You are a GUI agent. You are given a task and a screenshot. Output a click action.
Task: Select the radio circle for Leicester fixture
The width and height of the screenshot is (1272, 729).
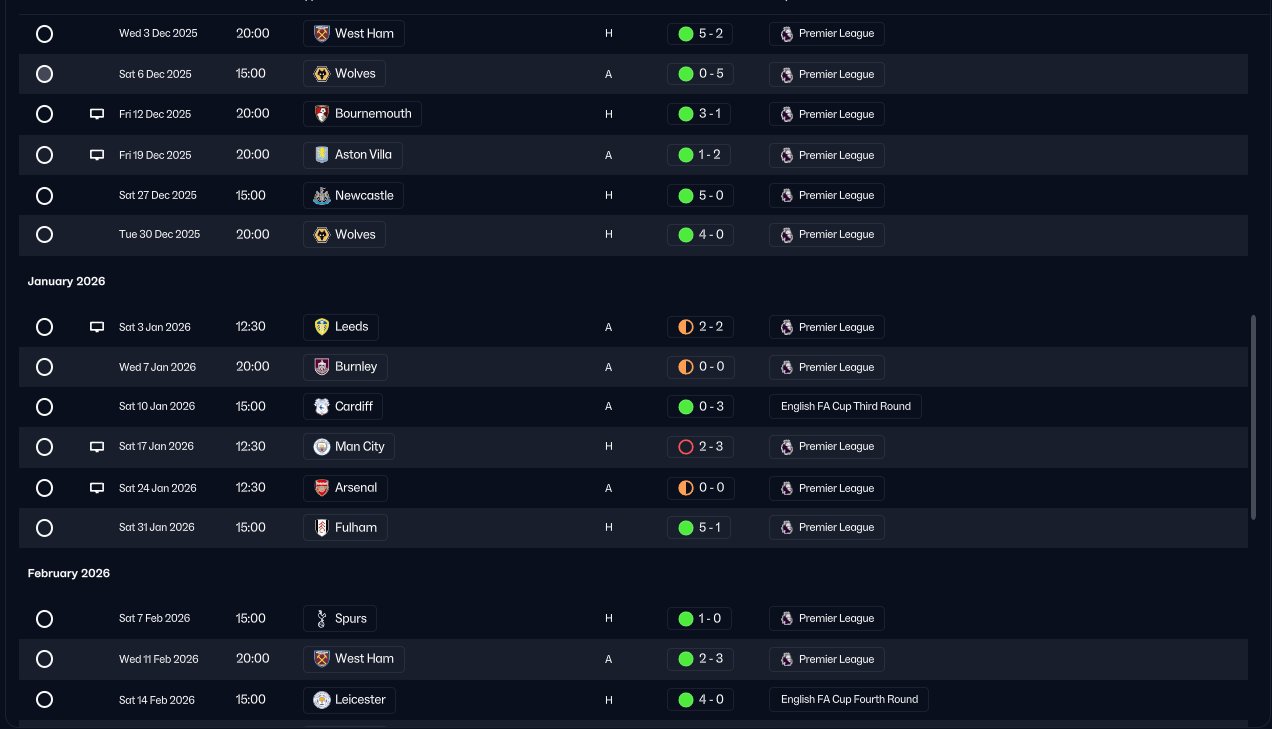pyautogui.click(x=44, y=700)
